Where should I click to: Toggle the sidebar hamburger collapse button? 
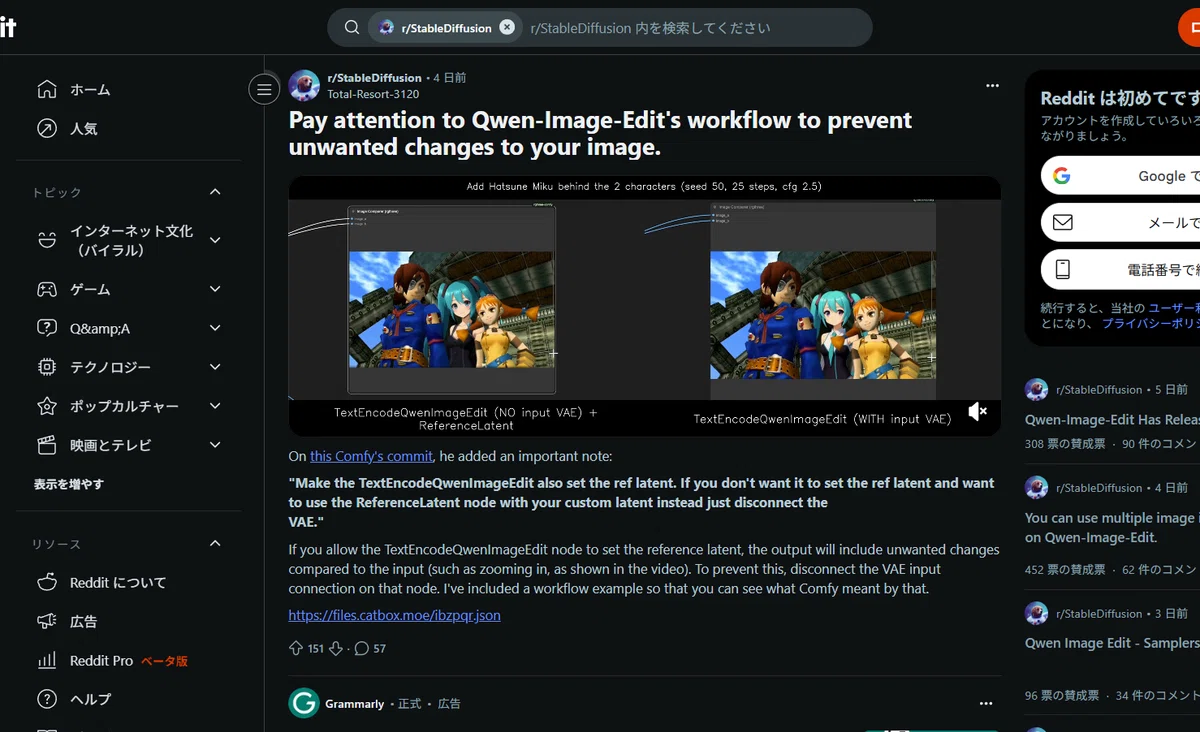pyautogui.click(x=264, y=90)
